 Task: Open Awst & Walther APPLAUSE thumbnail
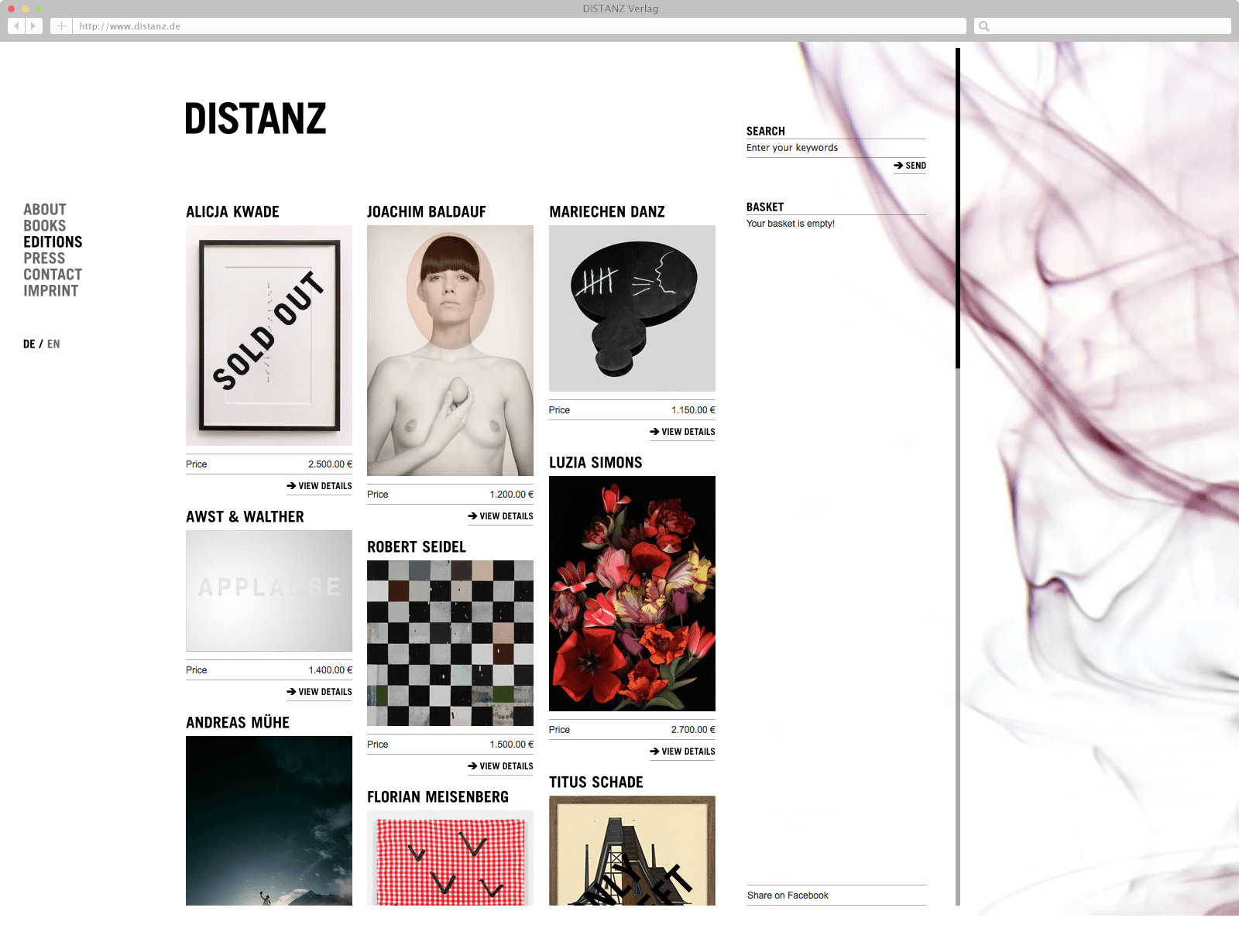269,591
